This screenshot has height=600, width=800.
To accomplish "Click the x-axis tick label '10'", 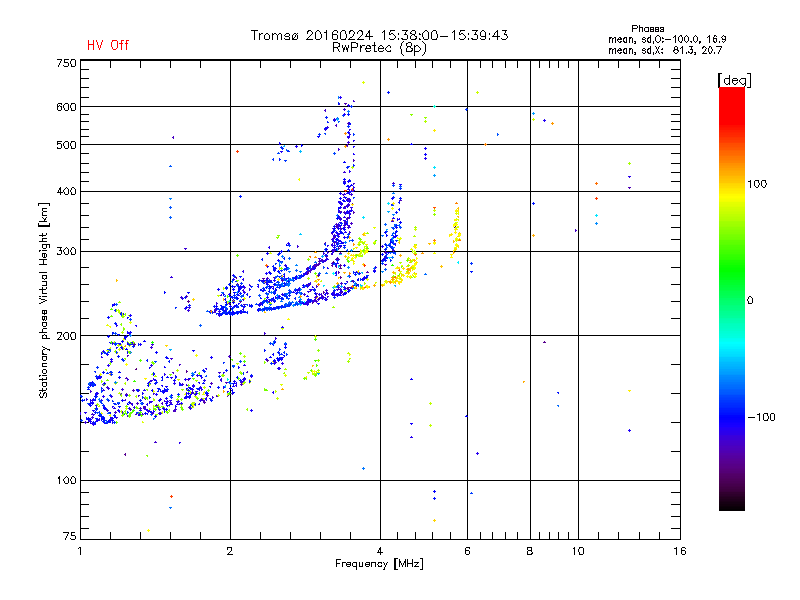I will (x=578, y=551).
